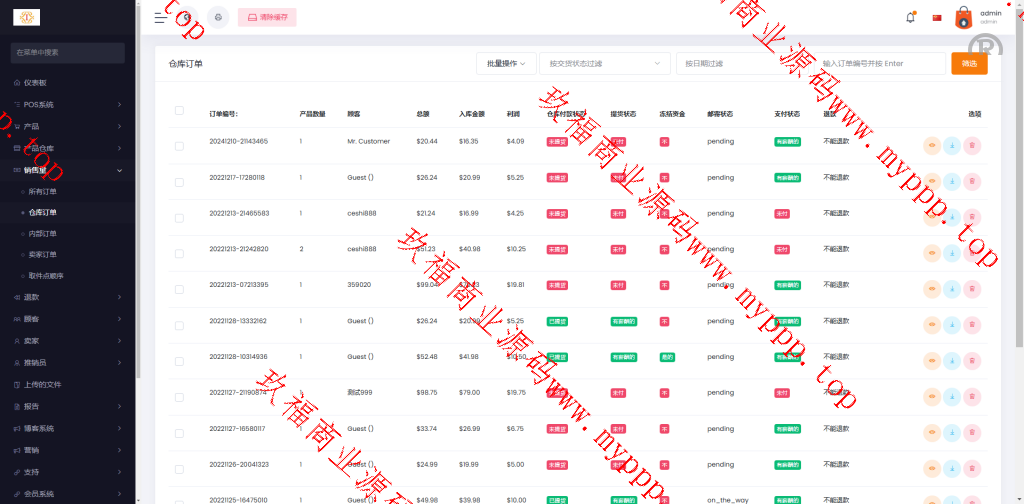The height and width of the screenshot is (504, 1024).
Task: Open the 批量操作 bulk action dropdown
Action: (x=506, y=63)
